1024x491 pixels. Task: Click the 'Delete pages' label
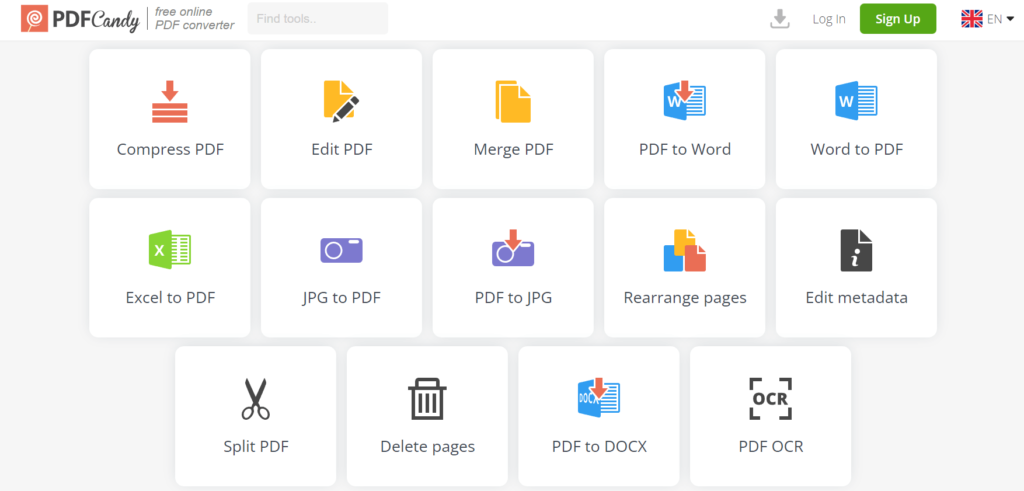[x=428, y=447]
